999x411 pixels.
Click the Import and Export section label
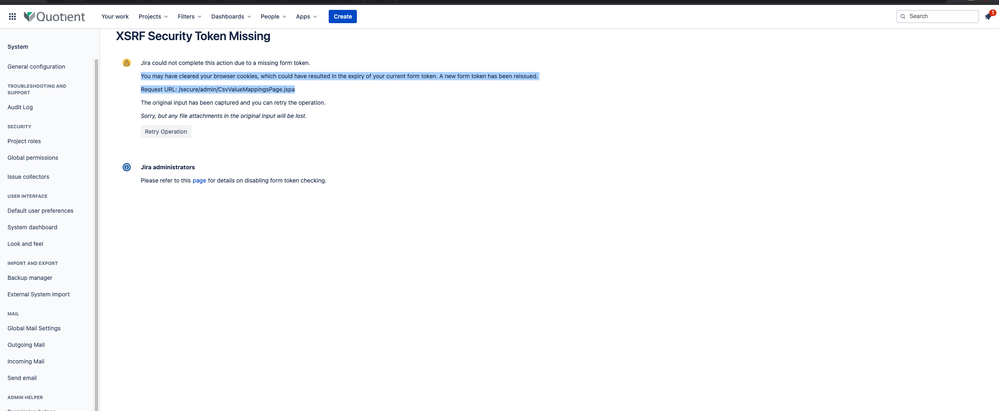click(32, 263)
